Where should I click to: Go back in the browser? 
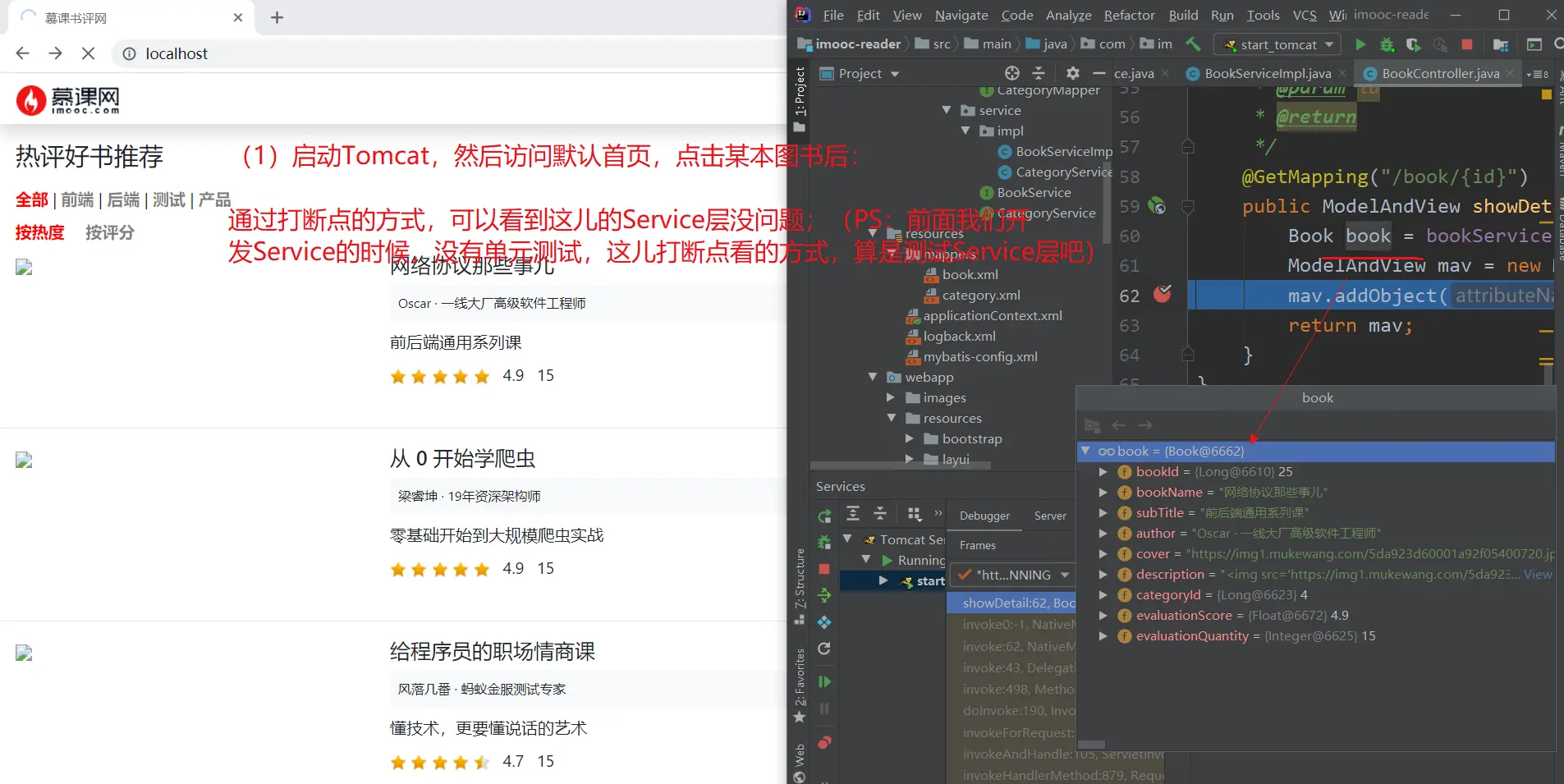23,53
